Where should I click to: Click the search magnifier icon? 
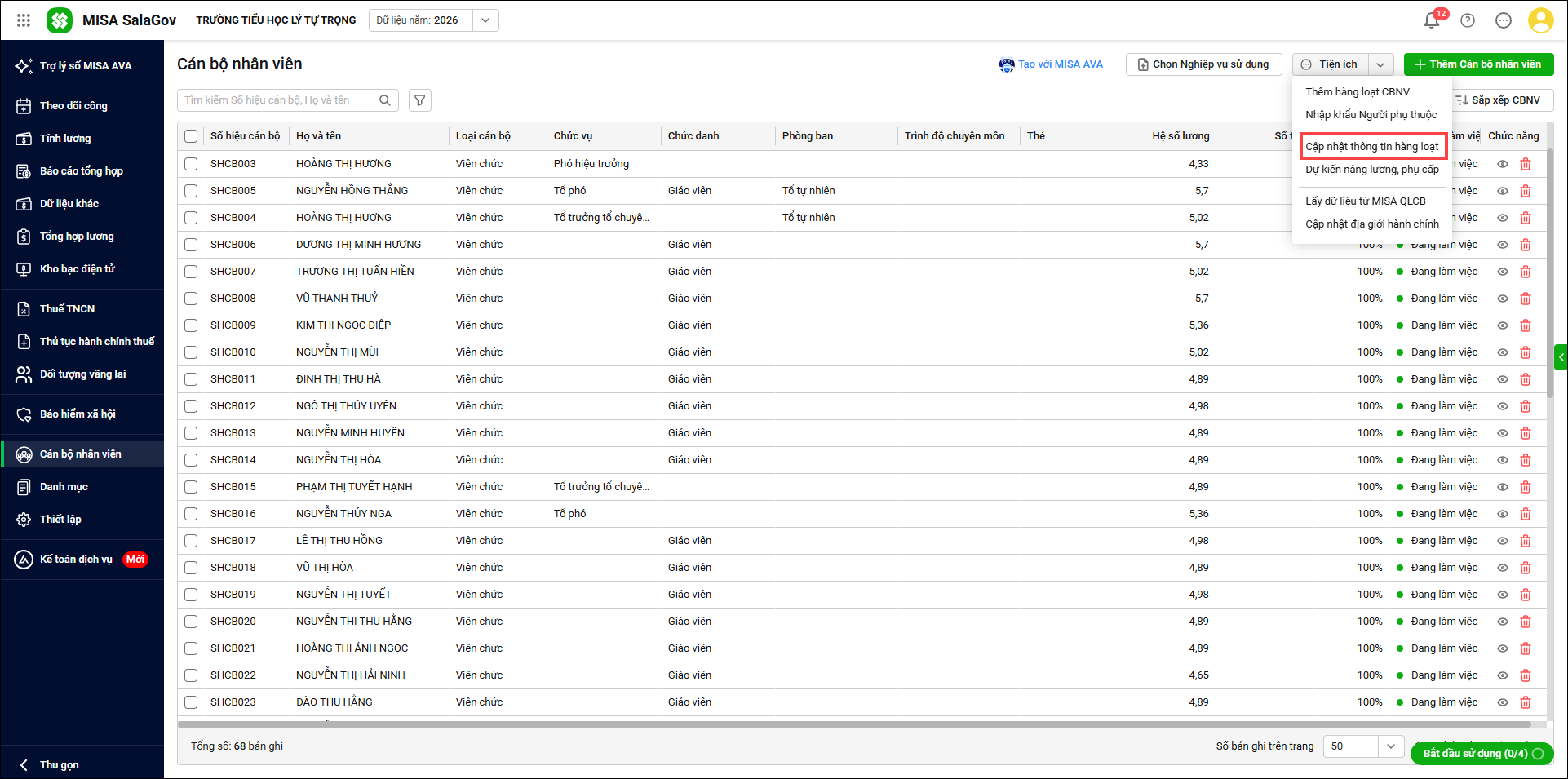pos(385,100)
